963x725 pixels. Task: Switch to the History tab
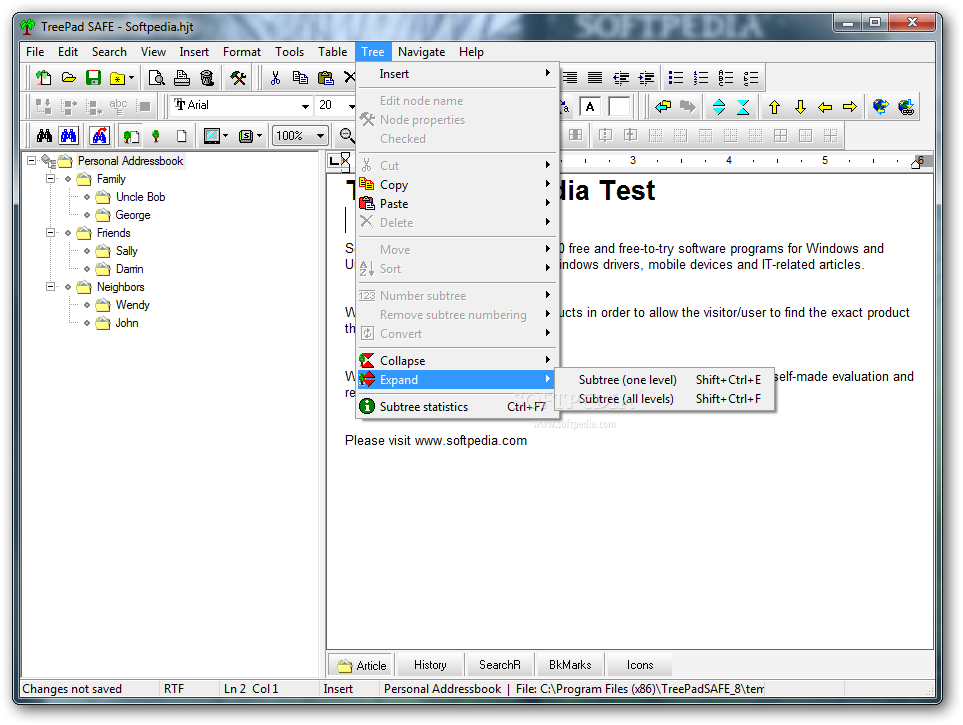(430, 665)
